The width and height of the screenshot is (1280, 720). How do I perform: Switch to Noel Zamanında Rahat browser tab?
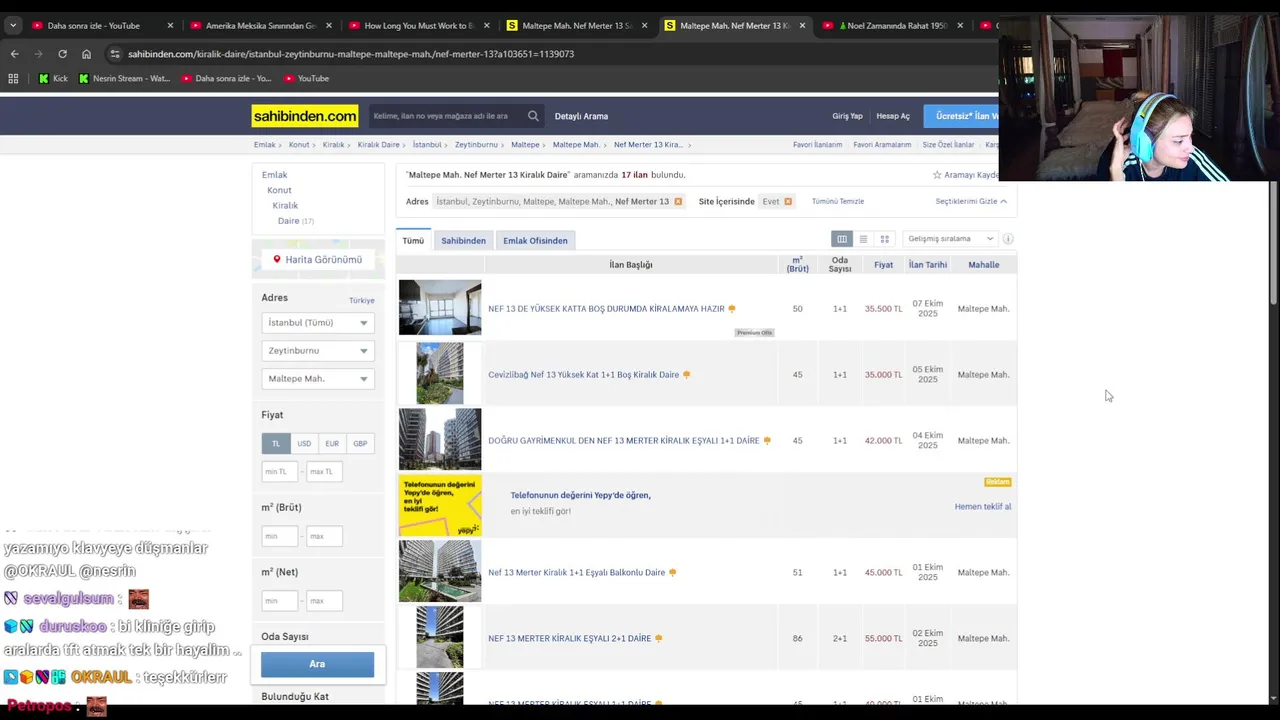[896, 25]
